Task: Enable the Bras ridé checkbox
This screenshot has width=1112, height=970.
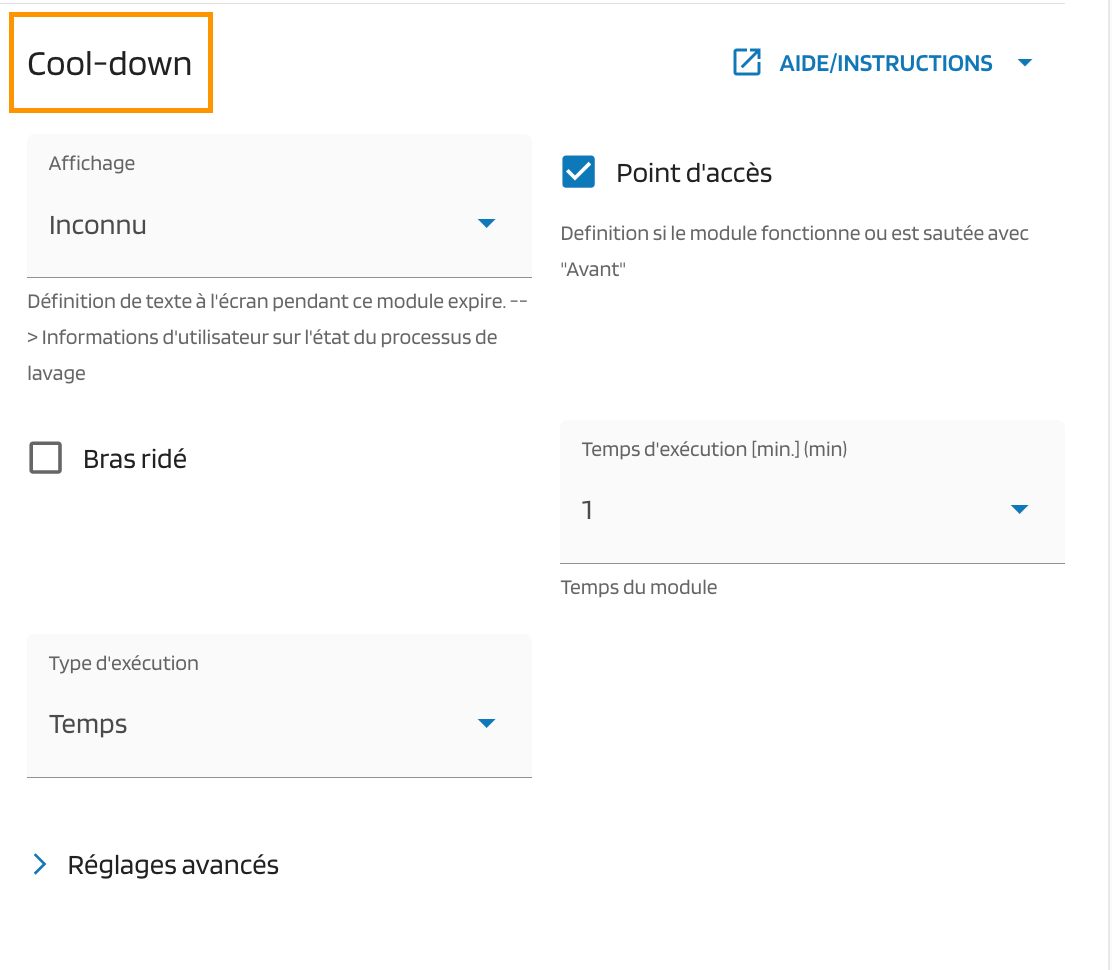Action: point(46,459)
